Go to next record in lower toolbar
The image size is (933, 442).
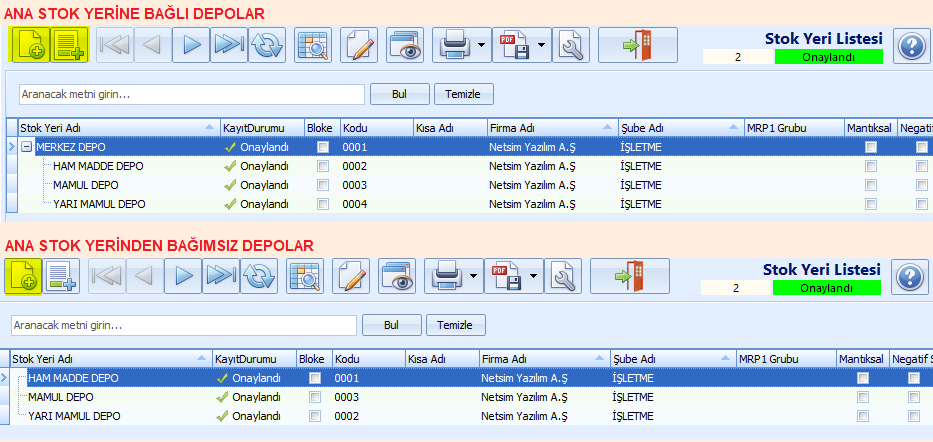click(183, 276)
